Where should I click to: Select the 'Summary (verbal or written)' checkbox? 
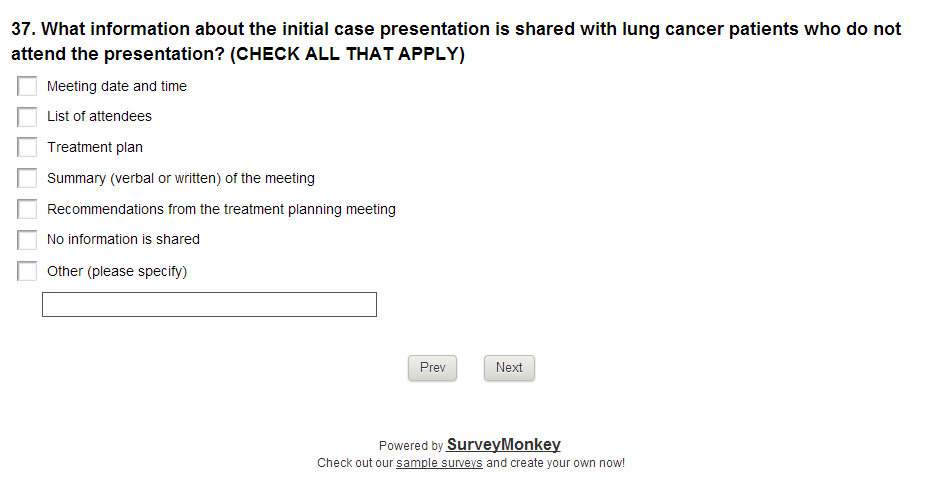click(27, 179)
